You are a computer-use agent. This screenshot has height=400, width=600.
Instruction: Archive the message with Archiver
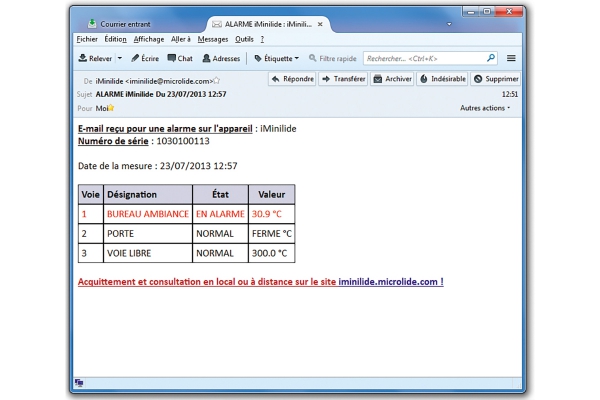393,79
